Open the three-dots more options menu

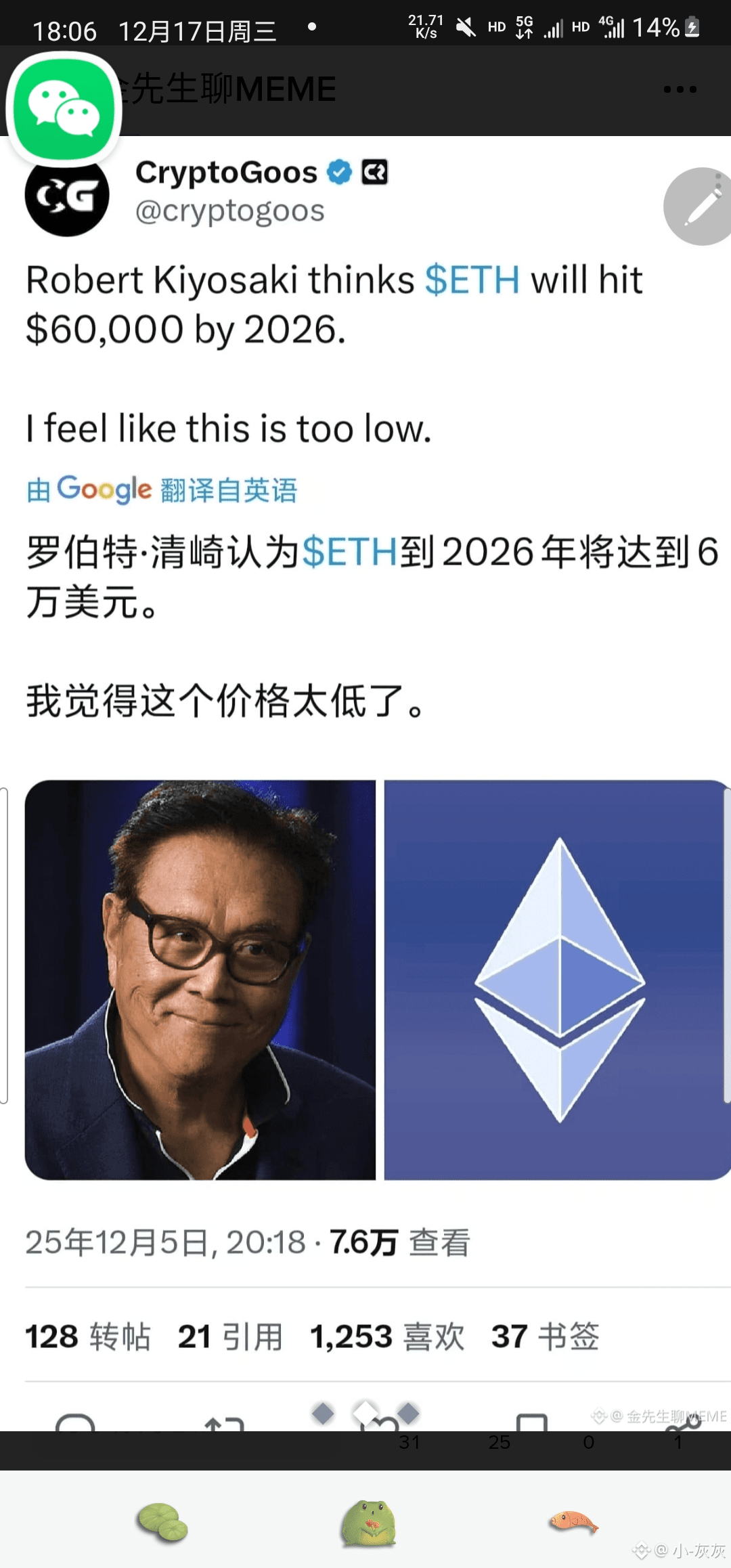click(680, 89)
